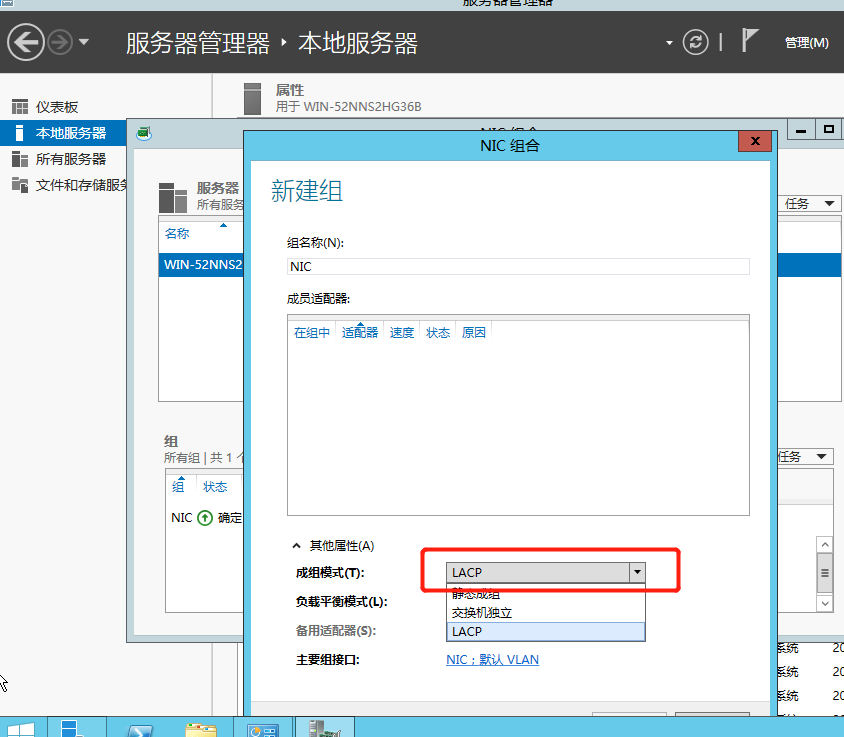Open the Windows Start button
Viewport: 844px width, 737px height.
coord(21,729)
